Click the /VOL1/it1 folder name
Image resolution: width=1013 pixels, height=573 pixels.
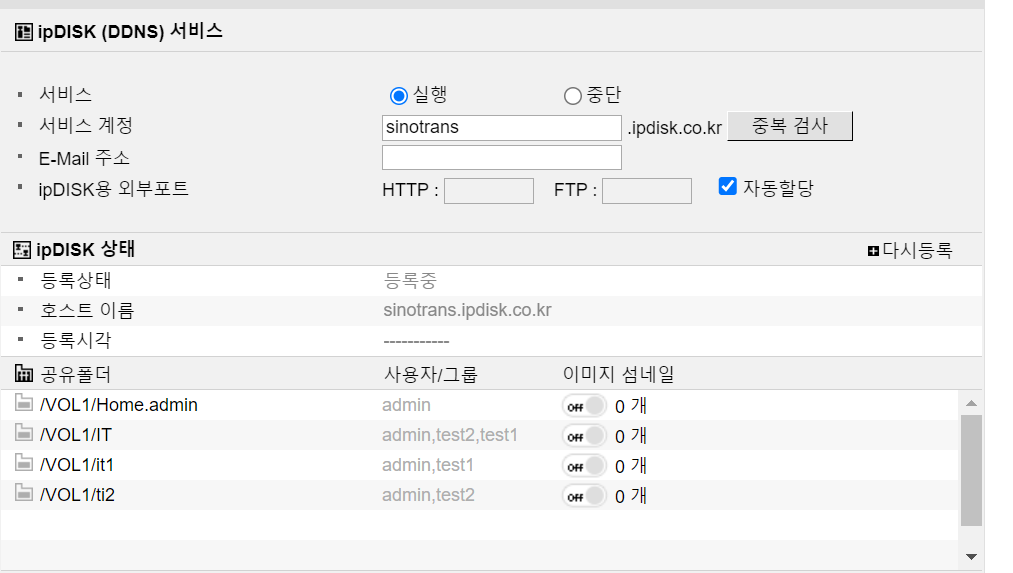click(x=76, y=465)
